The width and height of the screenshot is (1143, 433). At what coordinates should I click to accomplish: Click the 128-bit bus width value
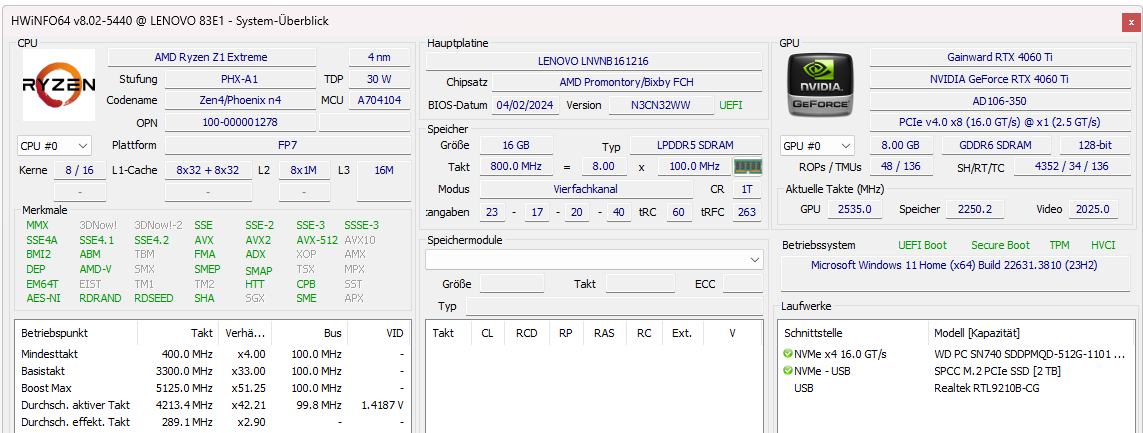click(x=1095, y=145)
